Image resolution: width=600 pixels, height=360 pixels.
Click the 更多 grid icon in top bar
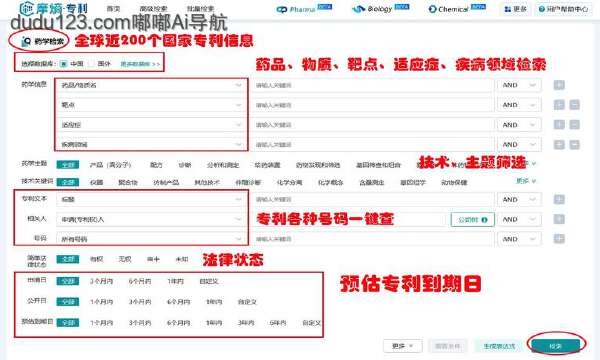point(508,9)
